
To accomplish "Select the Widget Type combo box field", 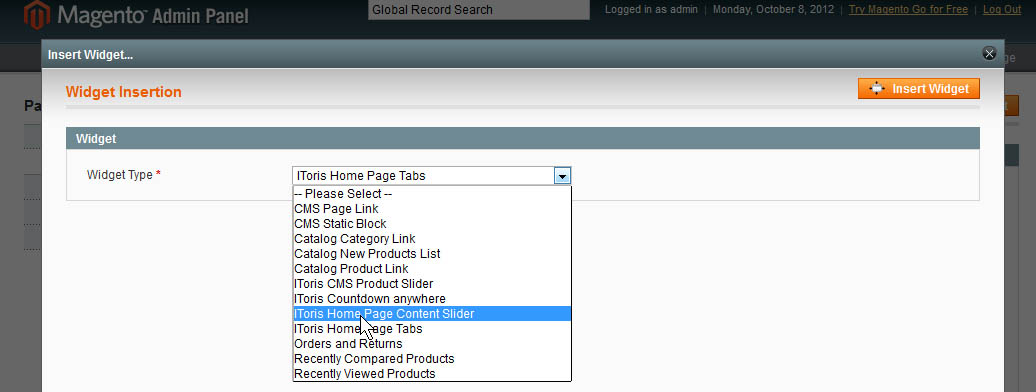I will [x=431, y=176].
